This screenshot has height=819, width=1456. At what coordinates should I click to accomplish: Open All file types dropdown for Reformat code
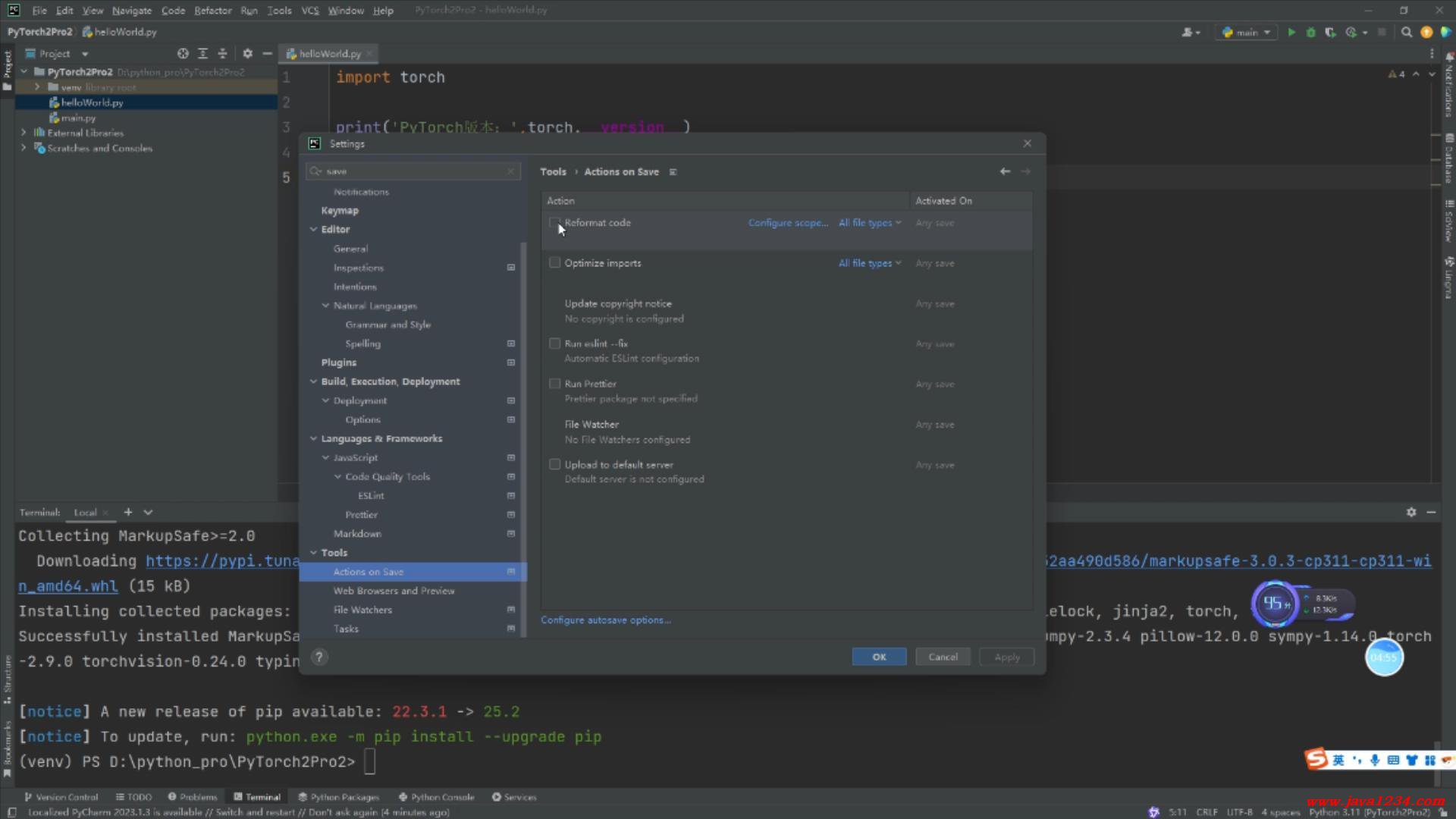point(869,223)
